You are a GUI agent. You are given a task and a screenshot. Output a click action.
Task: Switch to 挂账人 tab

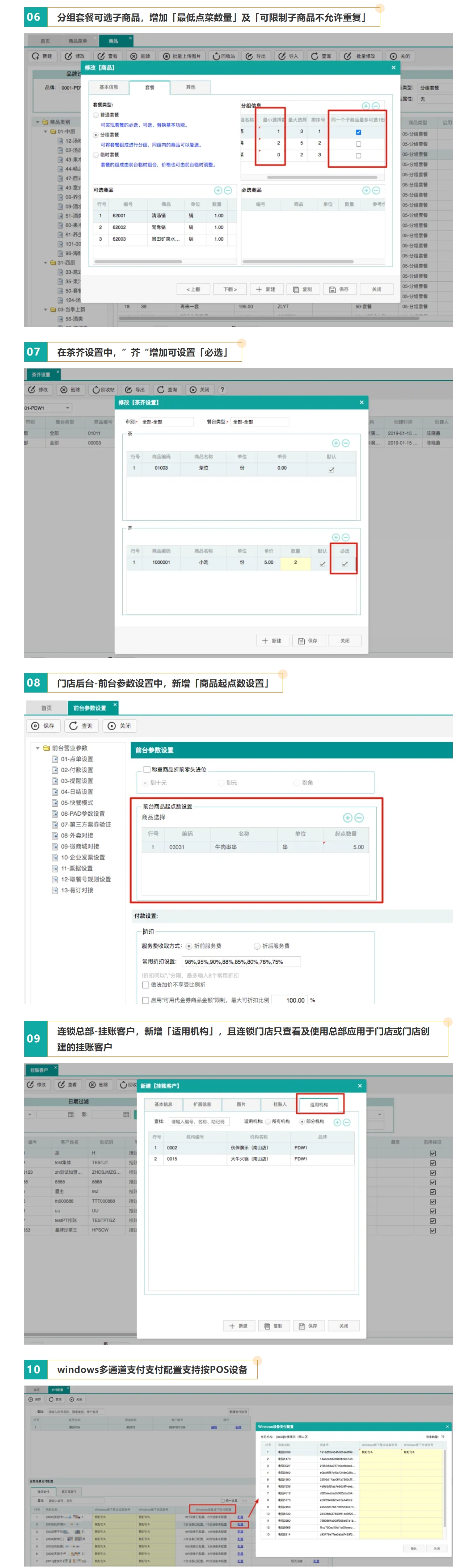pos(280,1104)
